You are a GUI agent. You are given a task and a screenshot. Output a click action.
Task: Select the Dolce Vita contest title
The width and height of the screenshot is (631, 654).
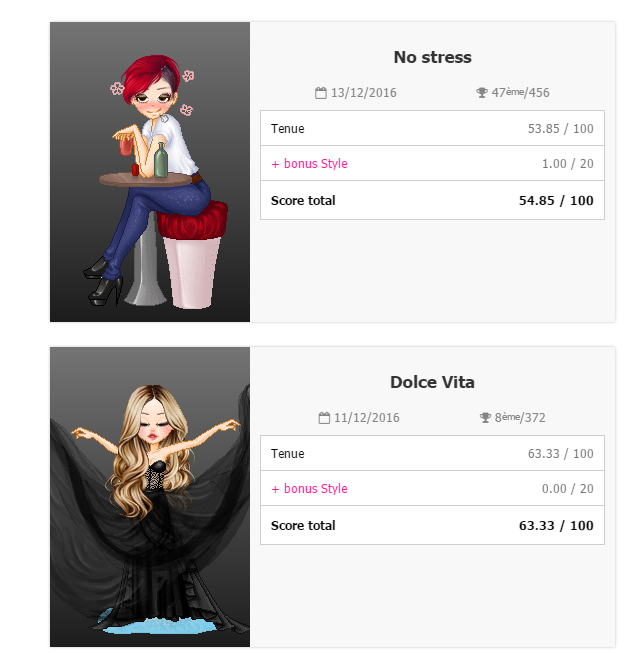432,382
